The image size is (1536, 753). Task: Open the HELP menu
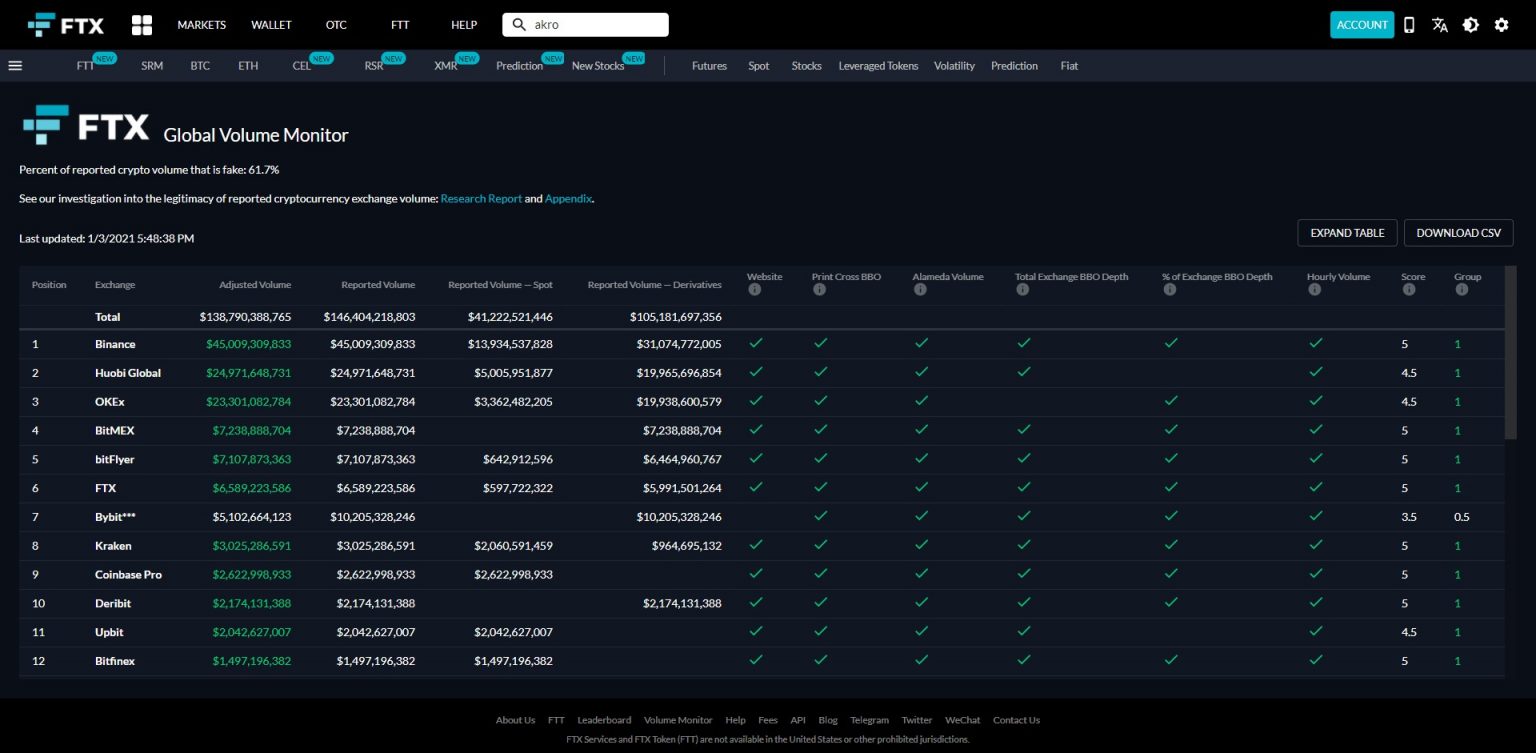tap(464, 25)
